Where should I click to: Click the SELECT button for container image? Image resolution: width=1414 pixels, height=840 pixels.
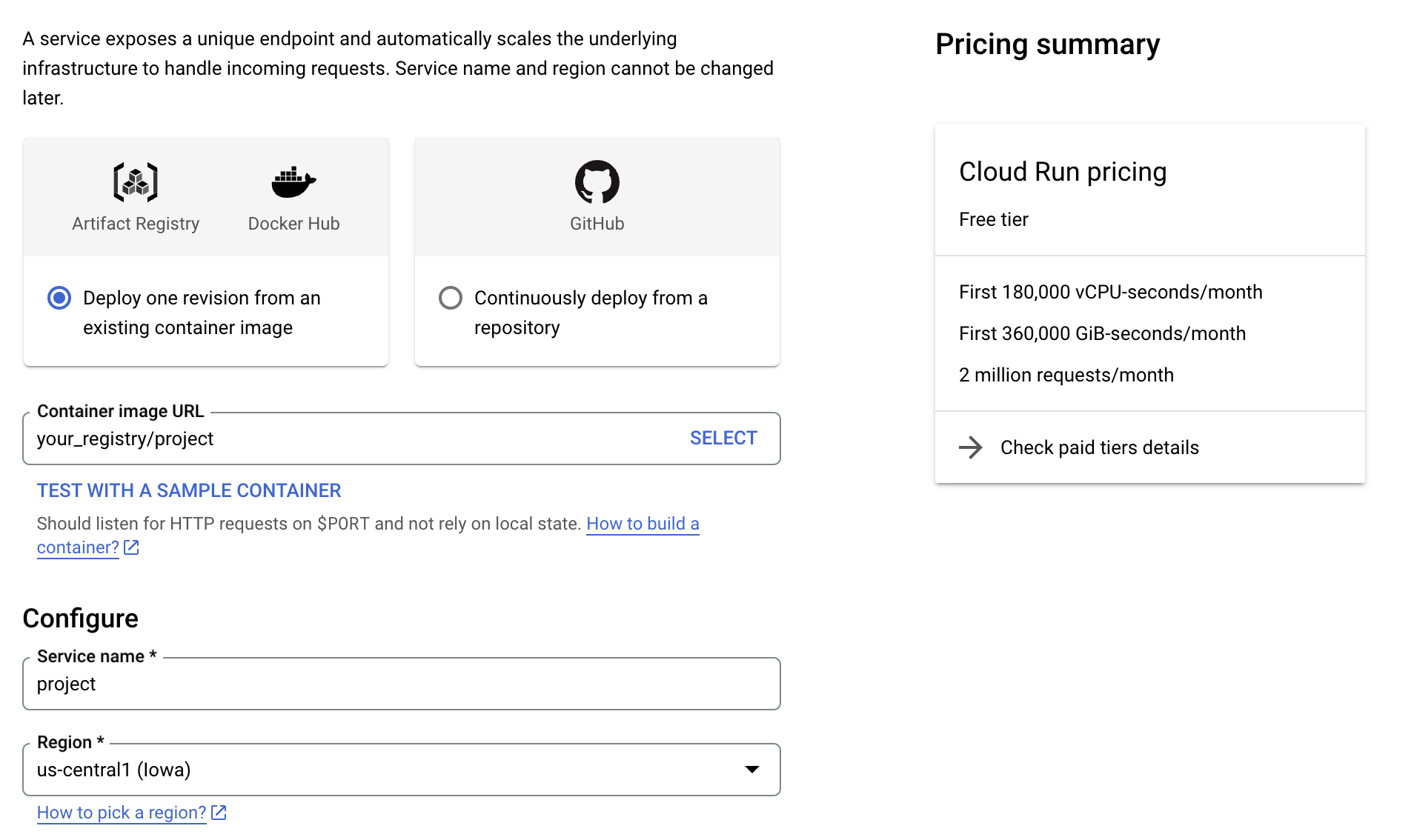(x=723, y=438)
